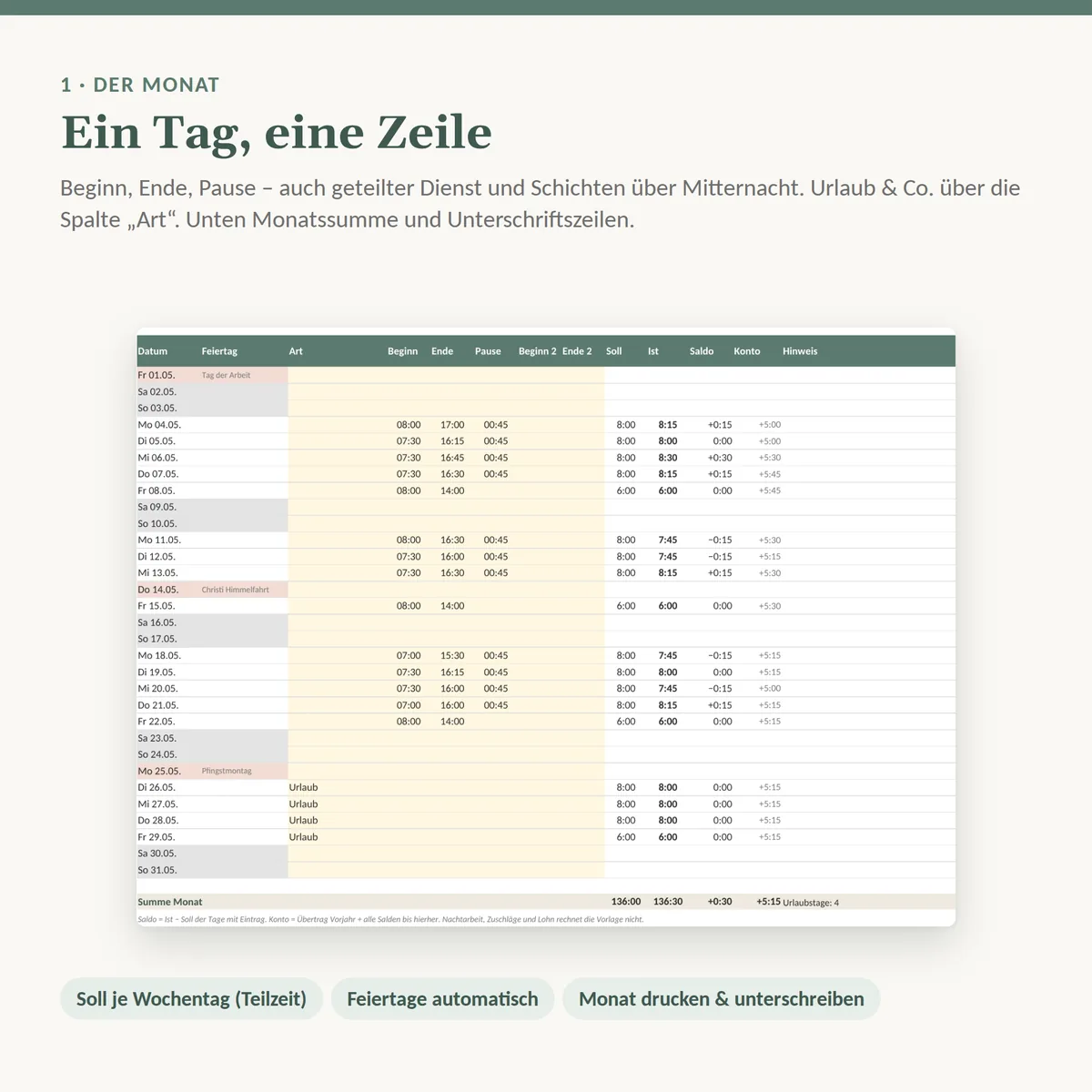Click the 'Beginn 2' column header
Image resolution: width=1092 pixels, height=1092 pixels.
[x=538, y=351]
